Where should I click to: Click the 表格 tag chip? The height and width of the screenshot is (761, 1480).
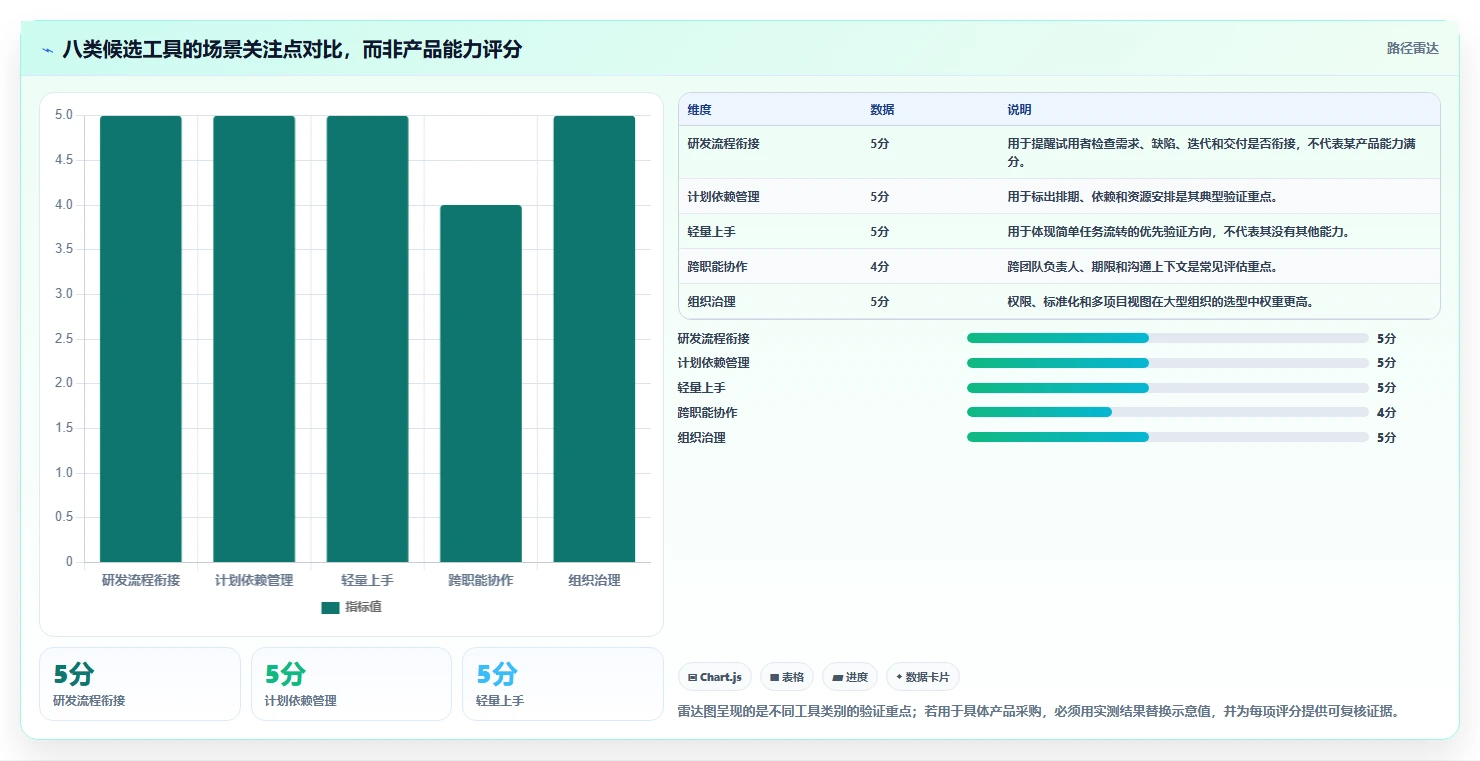(787, 677)
